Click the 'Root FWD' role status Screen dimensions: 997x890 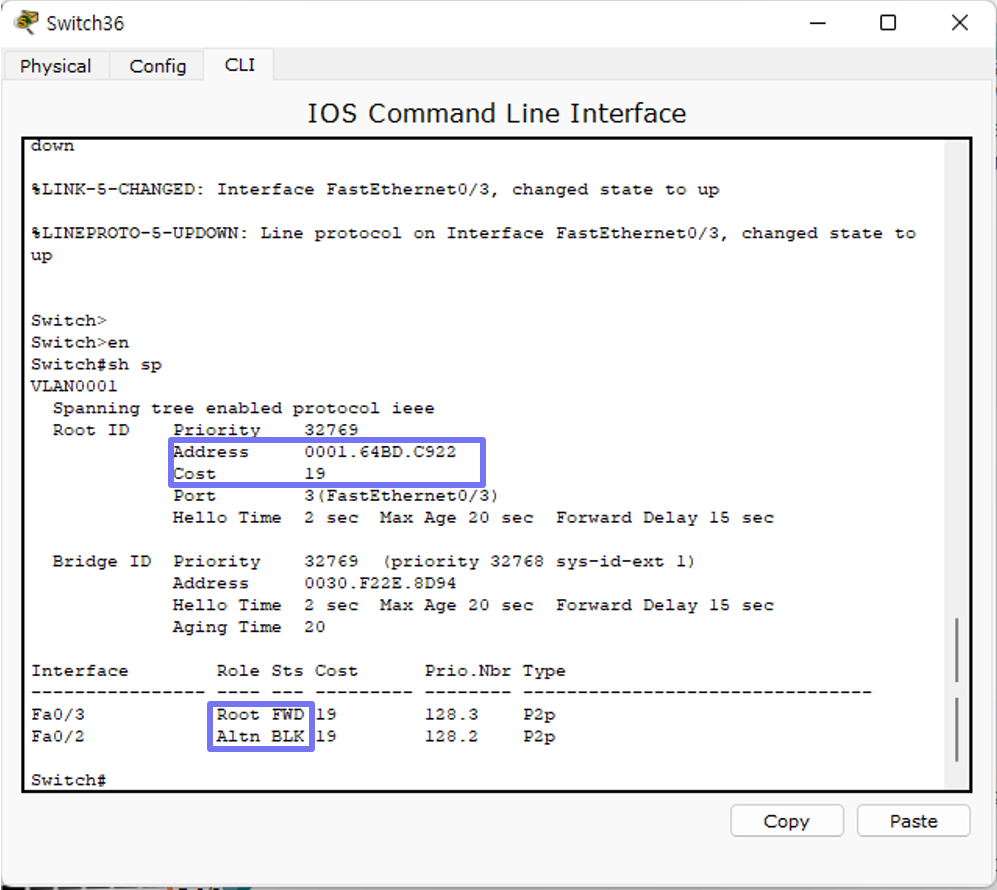point(260,715)
